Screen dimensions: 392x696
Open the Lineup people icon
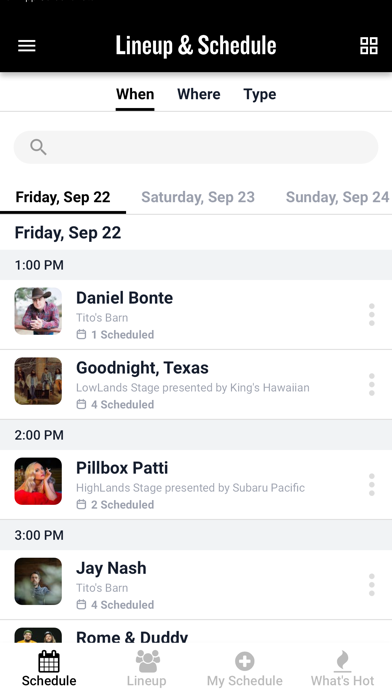(x=147, y=661)
